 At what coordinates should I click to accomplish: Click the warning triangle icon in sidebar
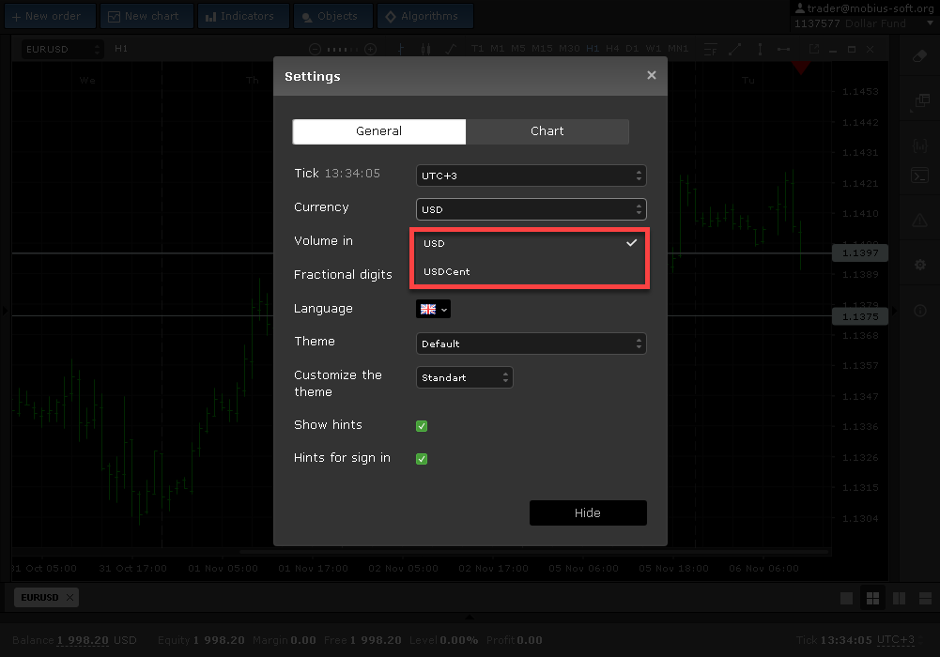point(920,220)
